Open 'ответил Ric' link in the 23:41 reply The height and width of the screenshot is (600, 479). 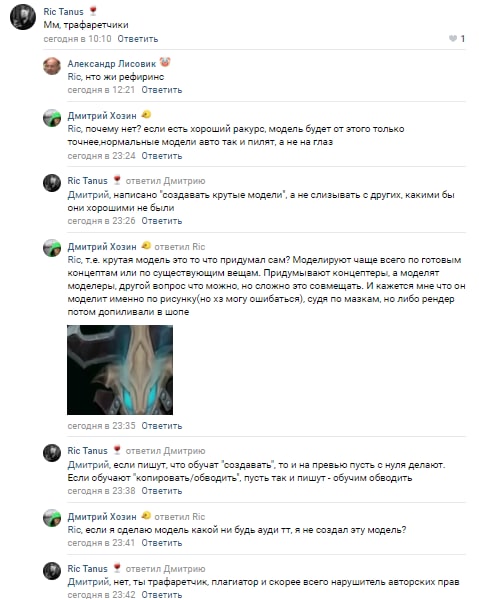[x=180, y=517]
